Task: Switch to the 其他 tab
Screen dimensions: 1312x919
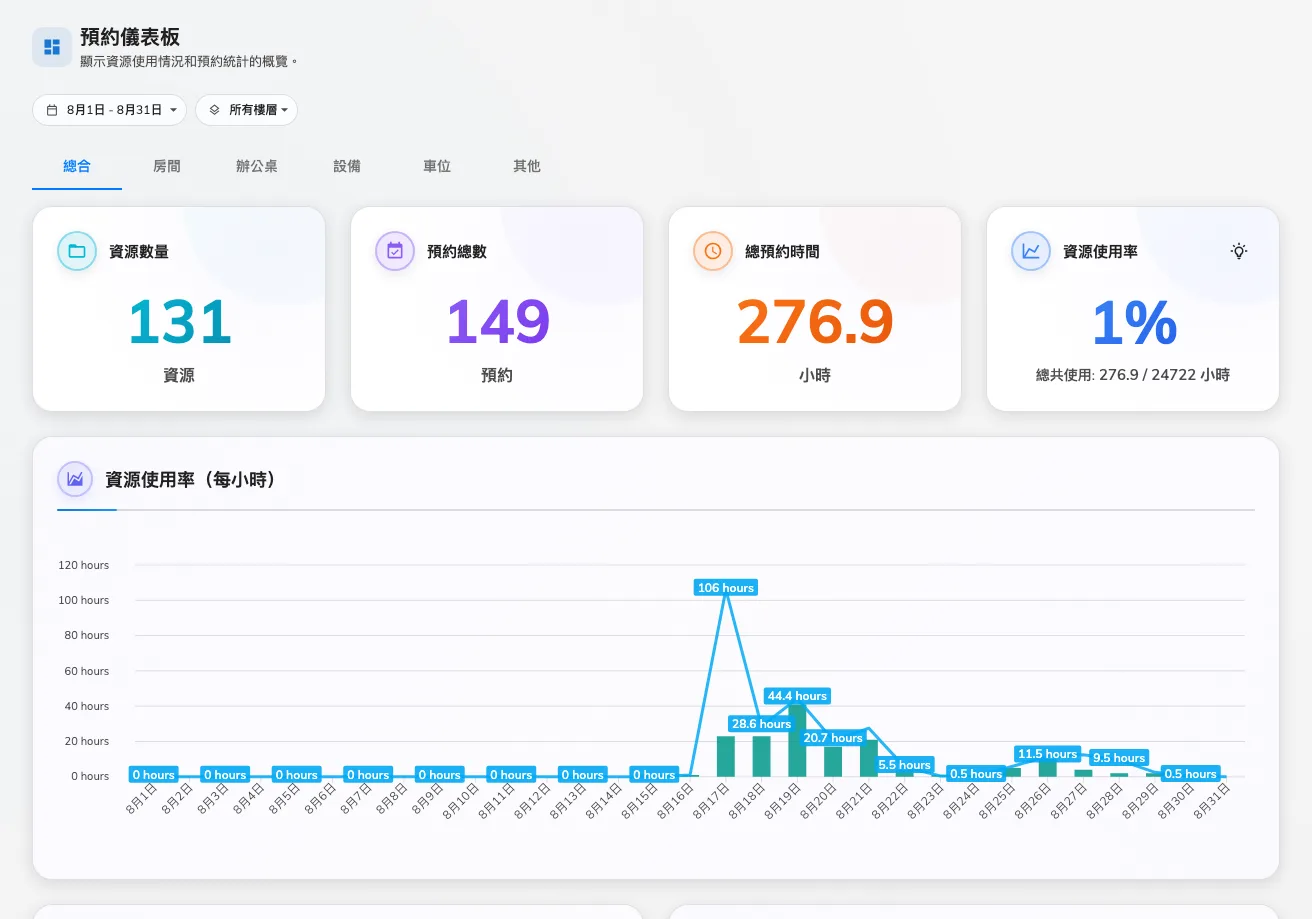Action: click(x=527, y=166)
